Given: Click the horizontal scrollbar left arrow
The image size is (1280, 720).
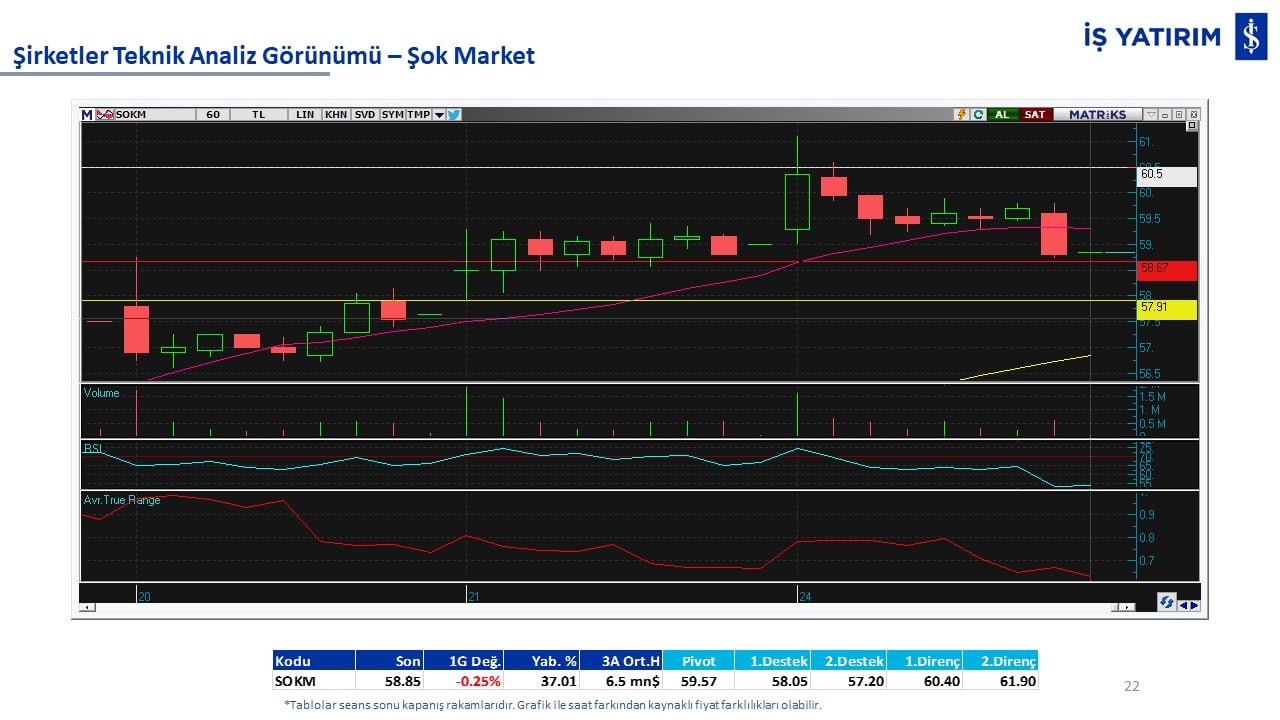Looking at the screenshot, I should (x=88, y=607).
